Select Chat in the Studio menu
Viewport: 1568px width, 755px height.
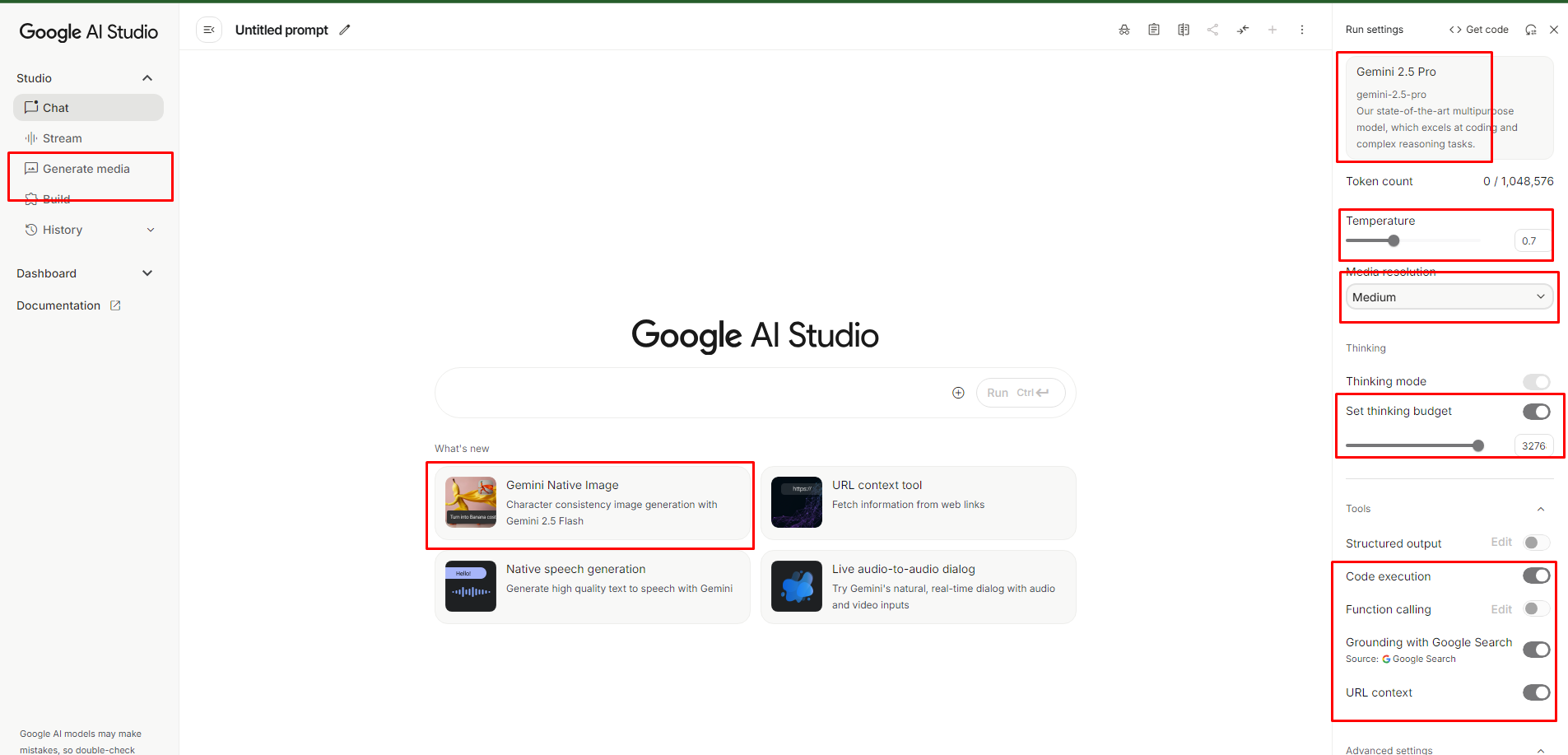[x=88, y=108]
